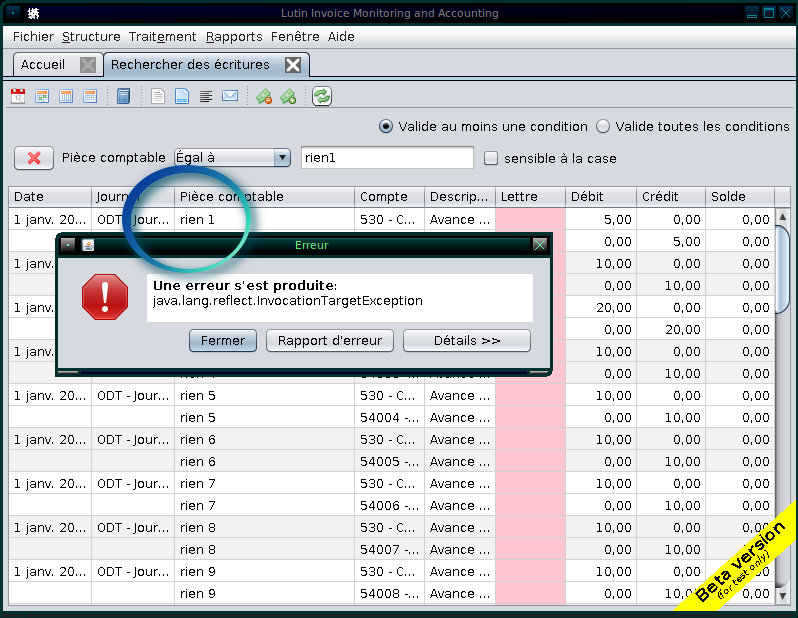Click the red calendar date icon

[18, 96]
